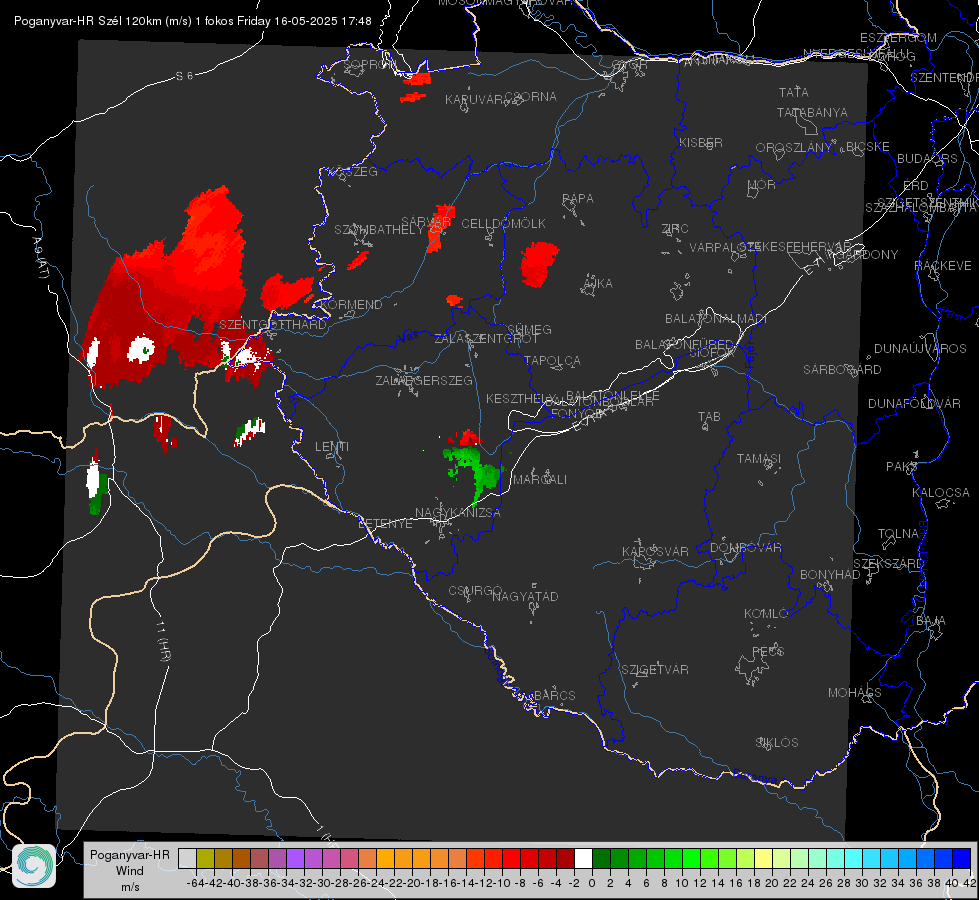Viewport: 979px width, 900px height.
Task: Click the KÖRMEND city label
Action: (352, 305)
